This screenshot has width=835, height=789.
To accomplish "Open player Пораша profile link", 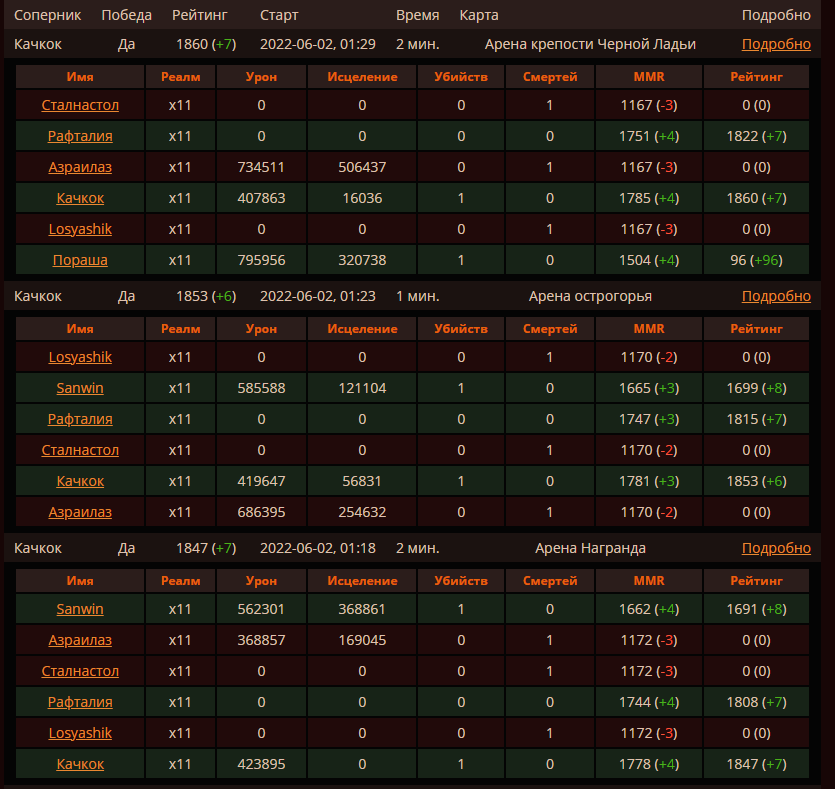I will (x=80, y=260).
